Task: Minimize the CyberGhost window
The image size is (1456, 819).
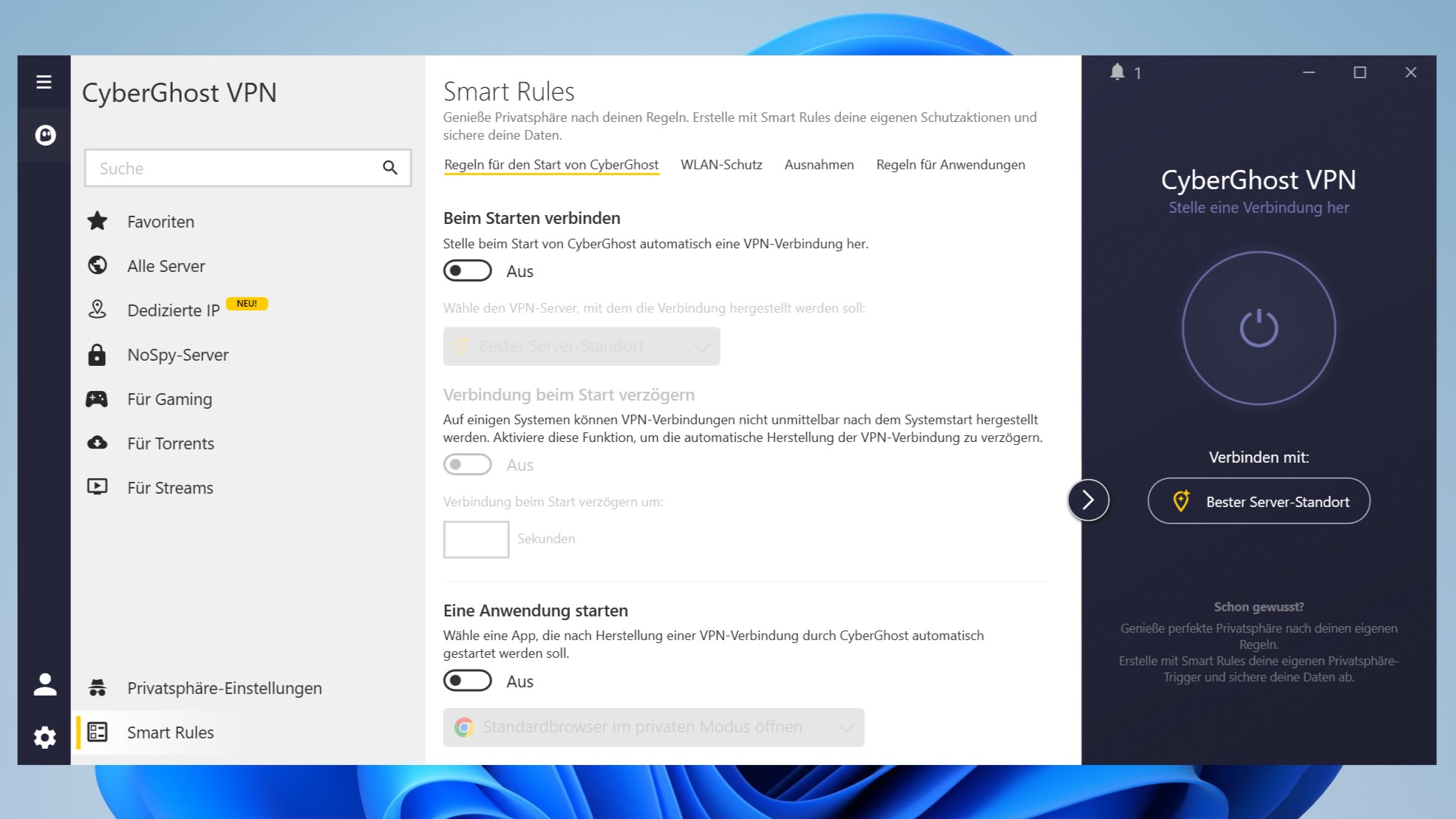Action: pos(1309,72)
